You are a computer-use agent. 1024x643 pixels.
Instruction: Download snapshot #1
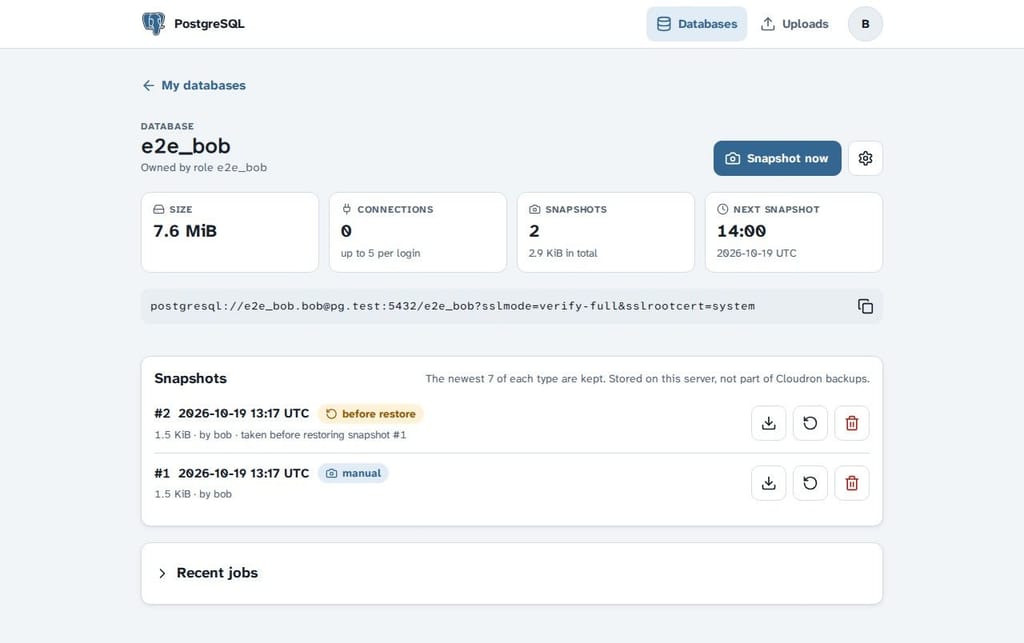pos(769,483)
